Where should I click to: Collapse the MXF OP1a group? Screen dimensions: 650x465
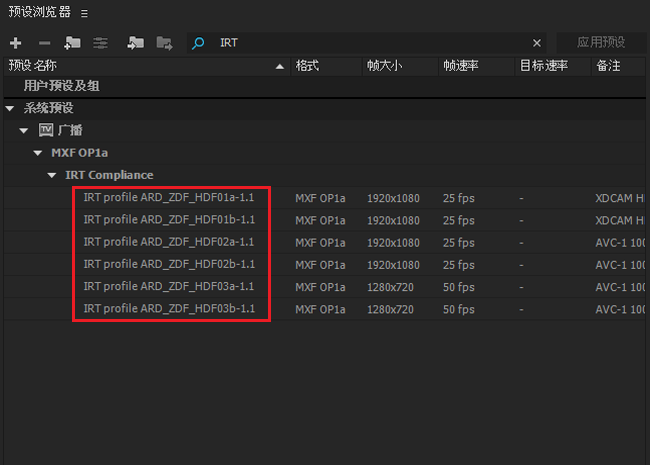pyautogui.click(x=38, y=153)
